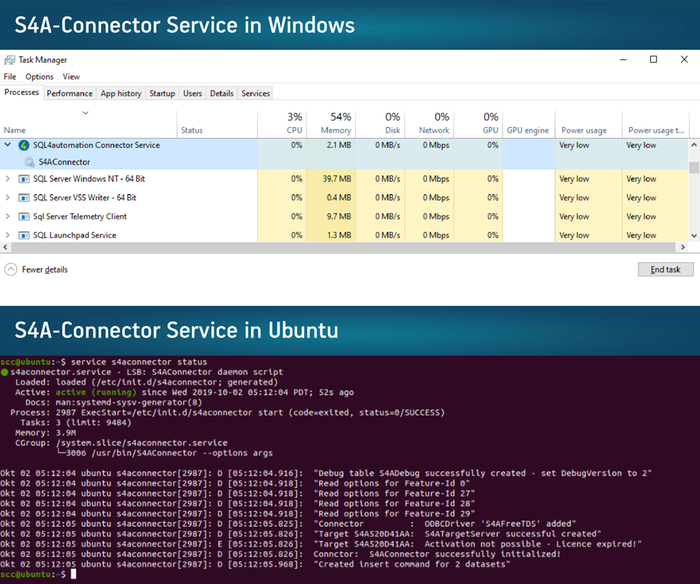Open the Options menu
The width and height of the screenshot is (700, 584).
tap(39, 77)
